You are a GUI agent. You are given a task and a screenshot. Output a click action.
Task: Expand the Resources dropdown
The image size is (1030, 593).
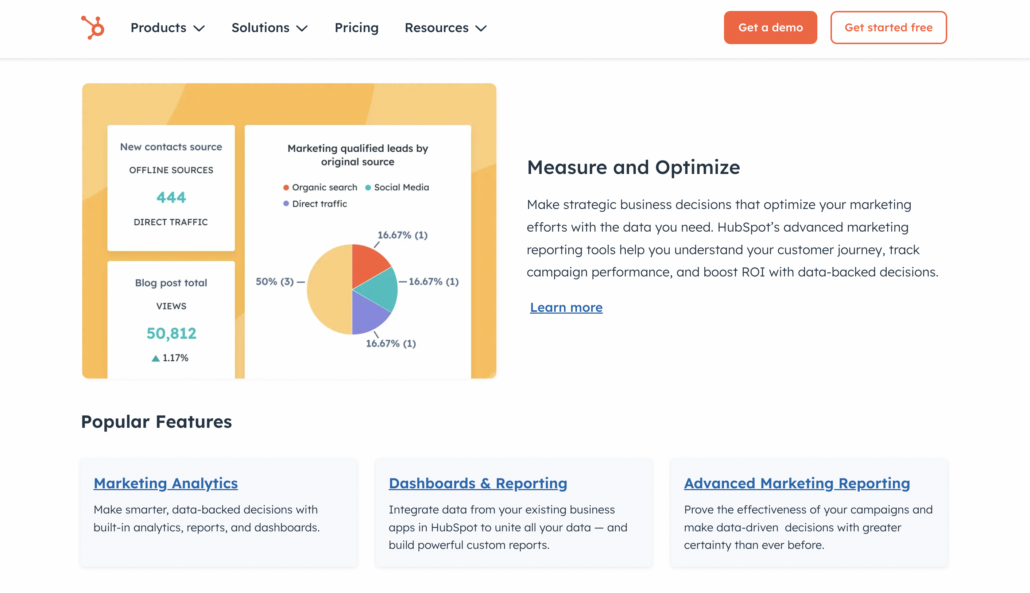pos(445,28)
